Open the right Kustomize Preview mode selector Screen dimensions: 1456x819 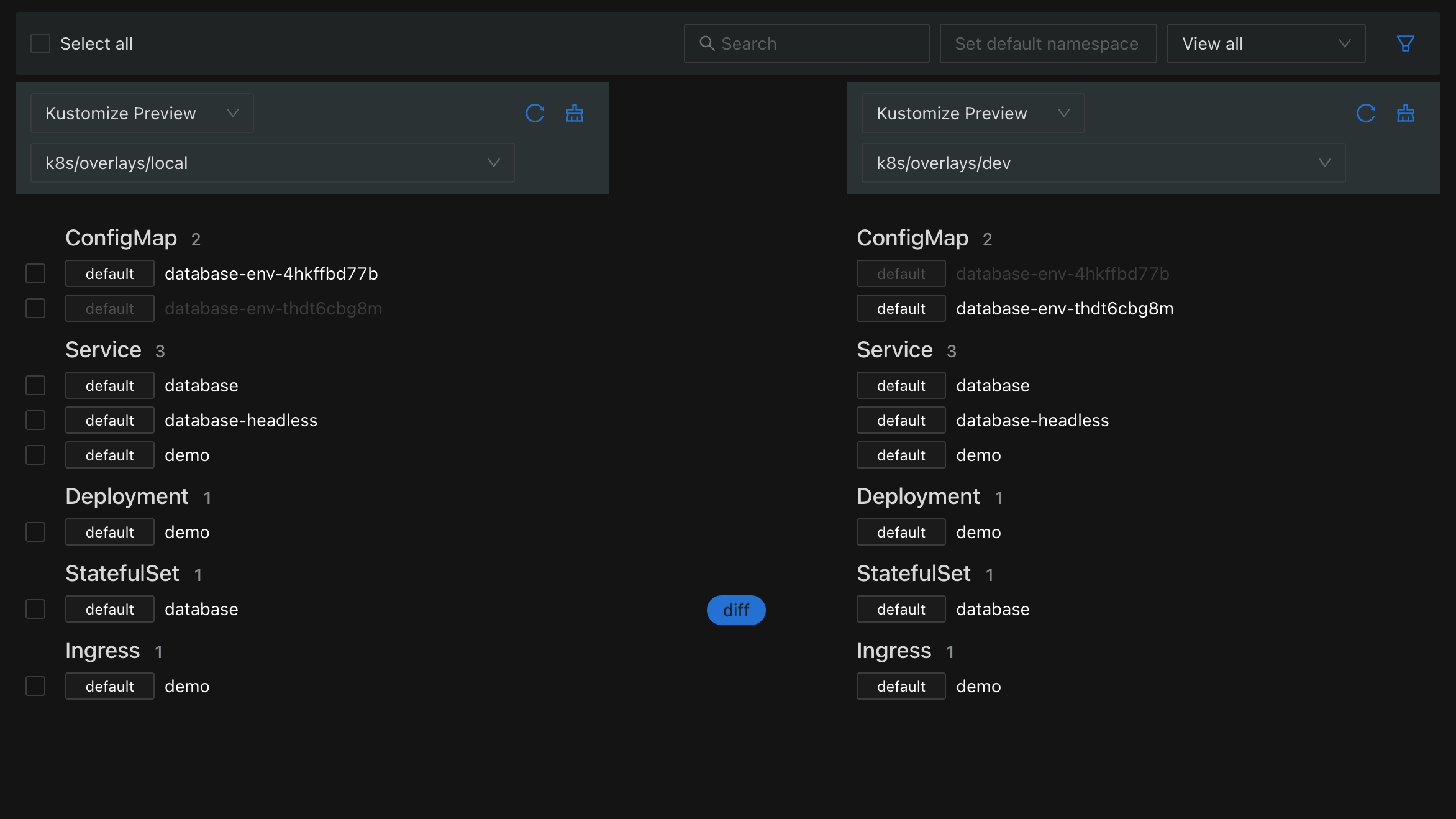(x=972, y=113)
